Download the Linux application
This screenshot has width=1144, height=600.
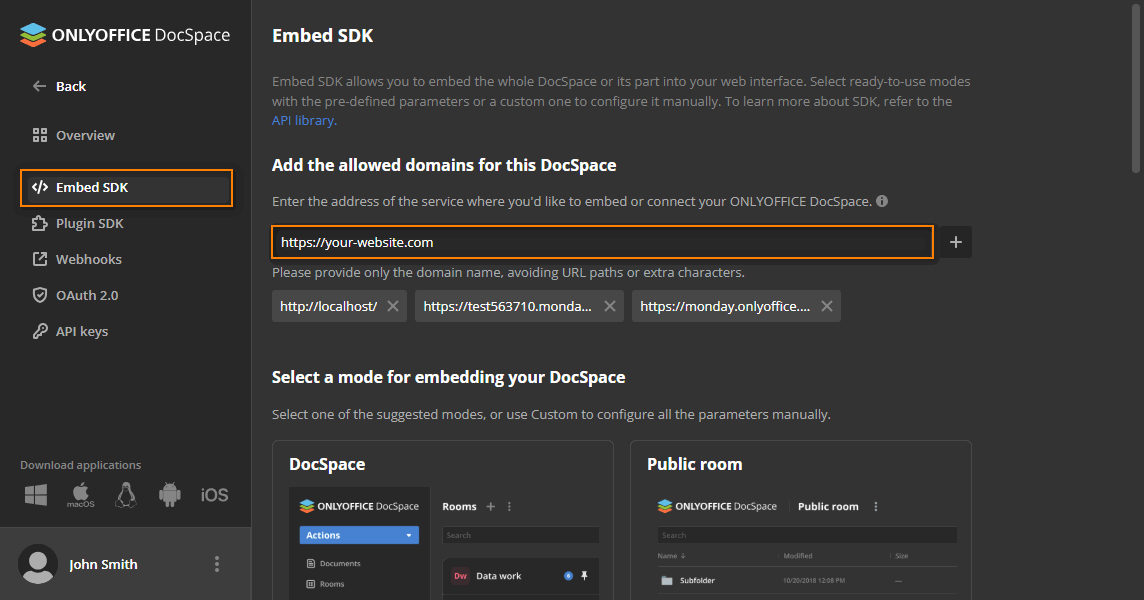coord(125,495)
